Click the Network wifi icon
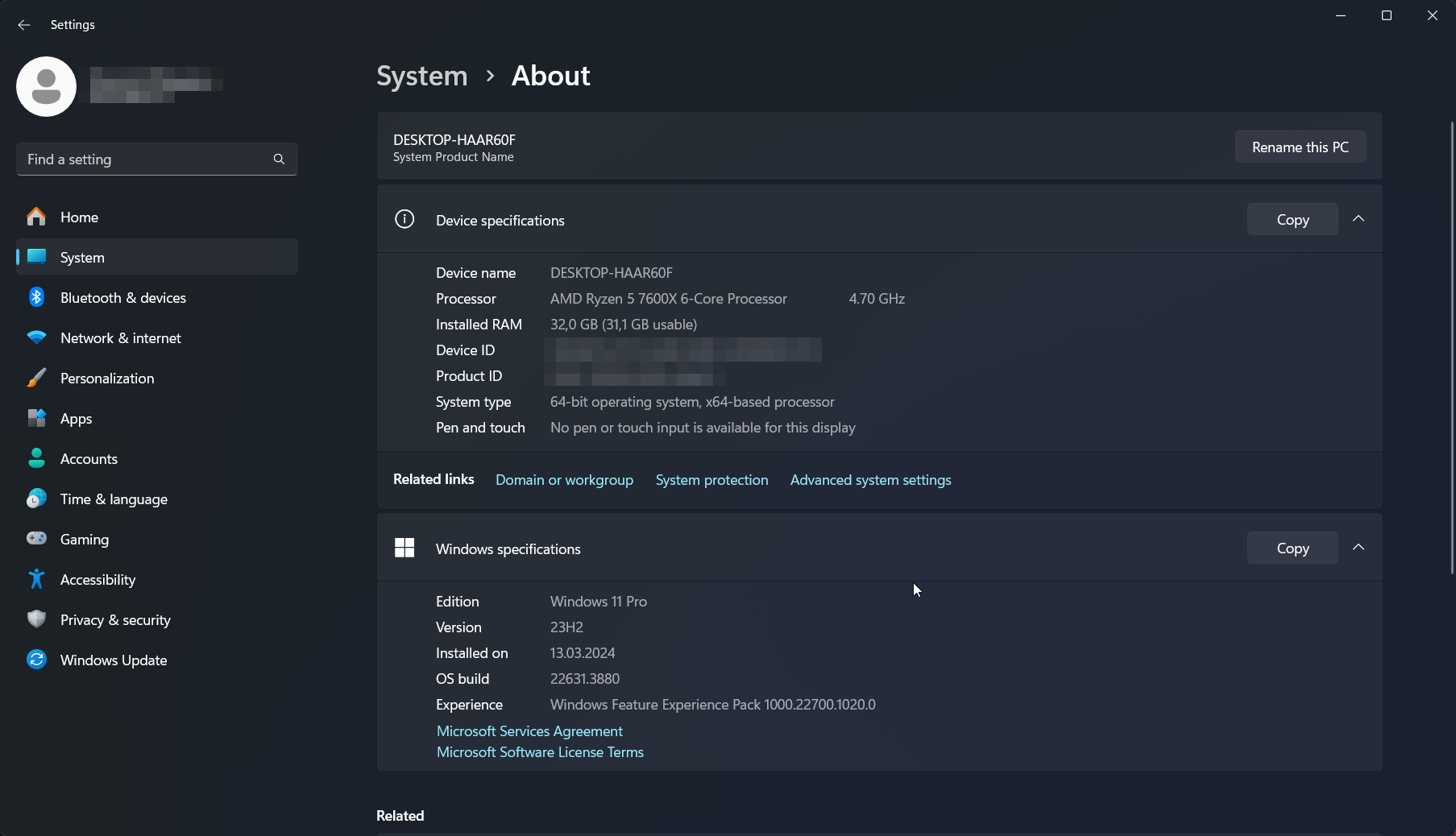The width and height of the screenshot is (1456, 836). [x=36, y=337]
